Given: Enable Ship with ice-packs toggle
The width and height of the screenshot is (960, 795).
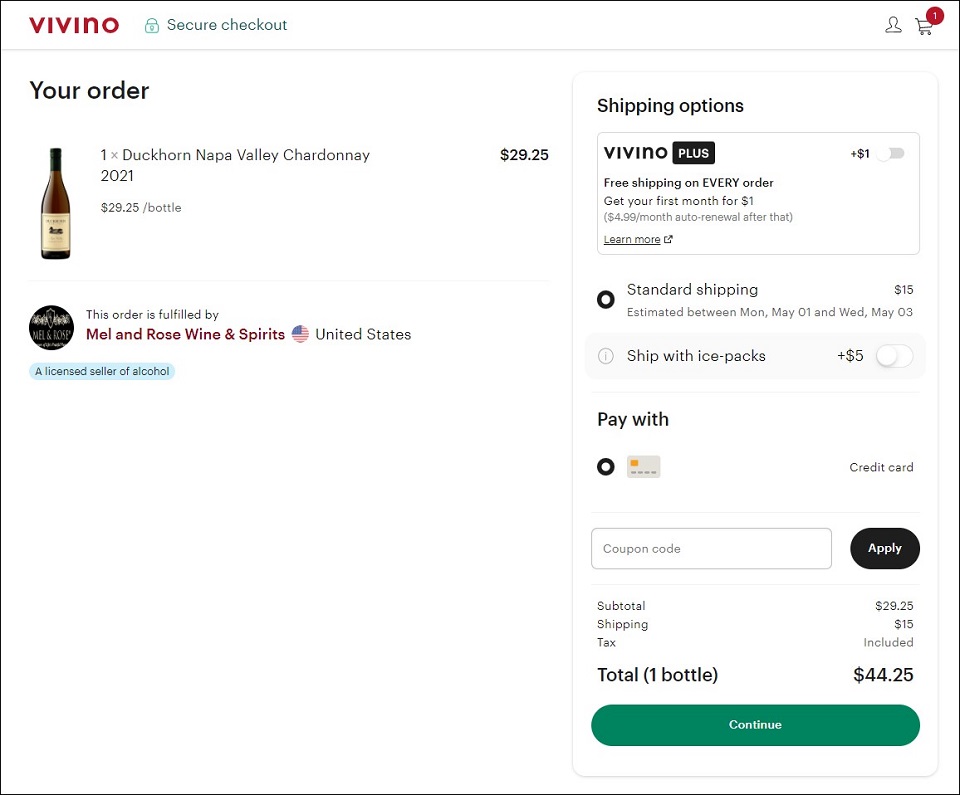Looking at the screenshot, I should [x=894, y=356].
